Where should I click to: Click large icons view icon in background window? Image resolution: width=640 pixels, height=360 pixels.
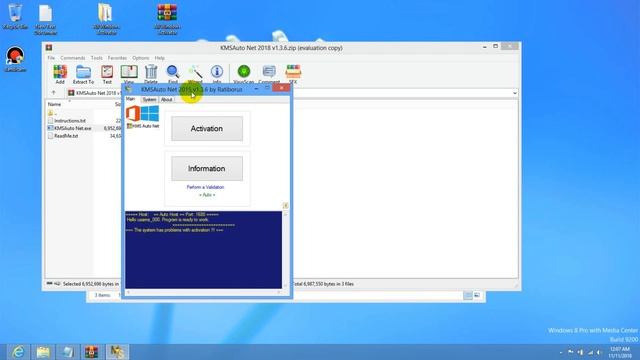coord(477,296)
